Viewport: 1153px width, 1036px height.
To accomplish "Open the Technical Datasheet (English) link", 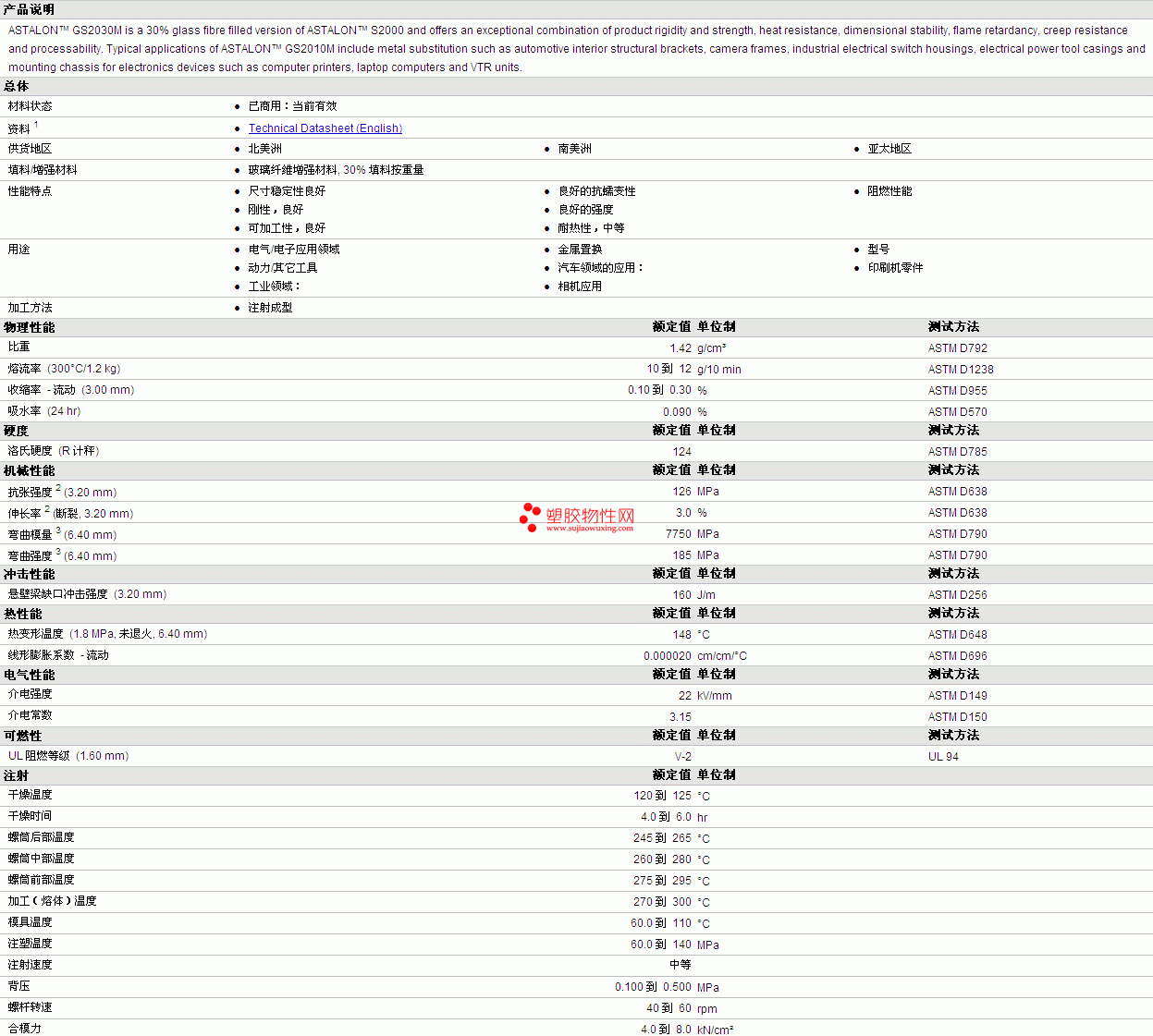I will point(325,128).
